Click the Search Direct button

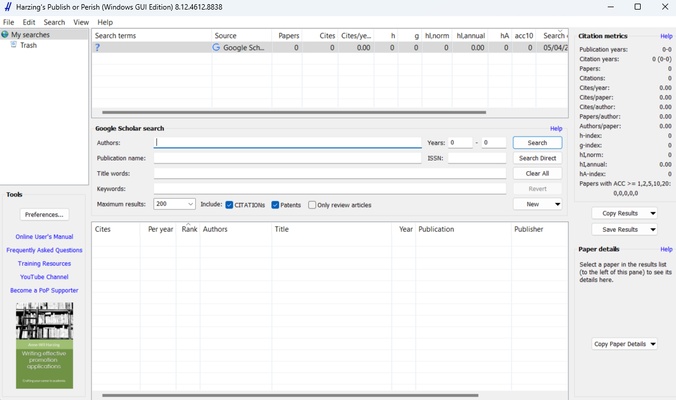pyautogui.click(x=537, y=158)
